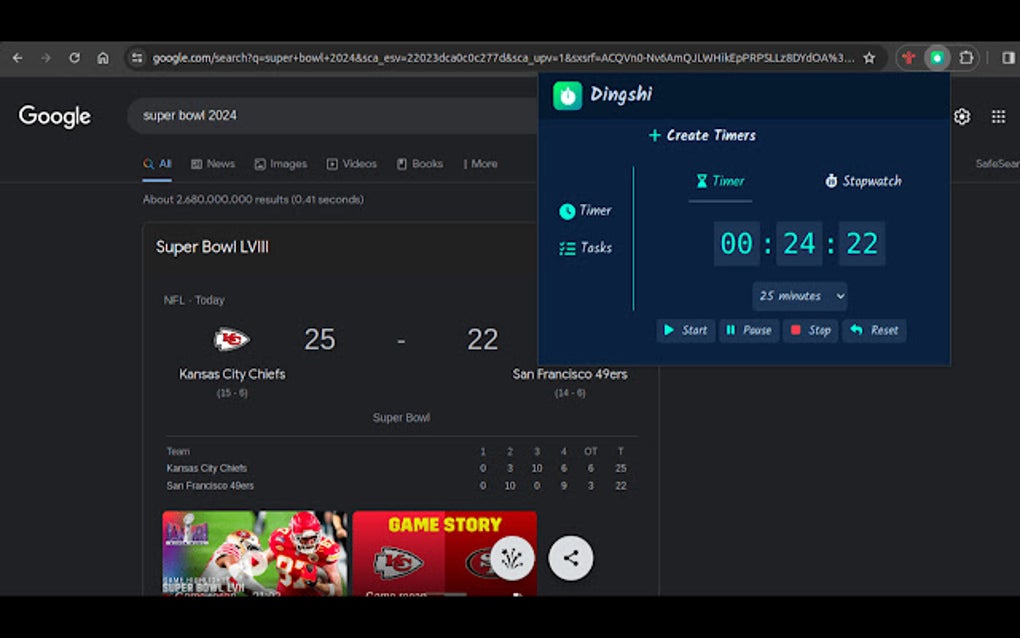Reset the timer to 25 minutes
The height and width of the screenshot is (638, 1020).
(874, 330)
